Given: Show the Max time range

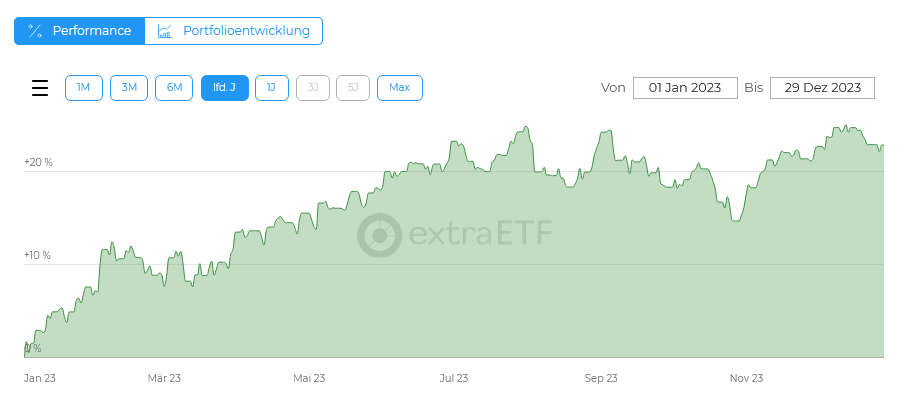Looking at the screenshot, I should coord(400,88).
